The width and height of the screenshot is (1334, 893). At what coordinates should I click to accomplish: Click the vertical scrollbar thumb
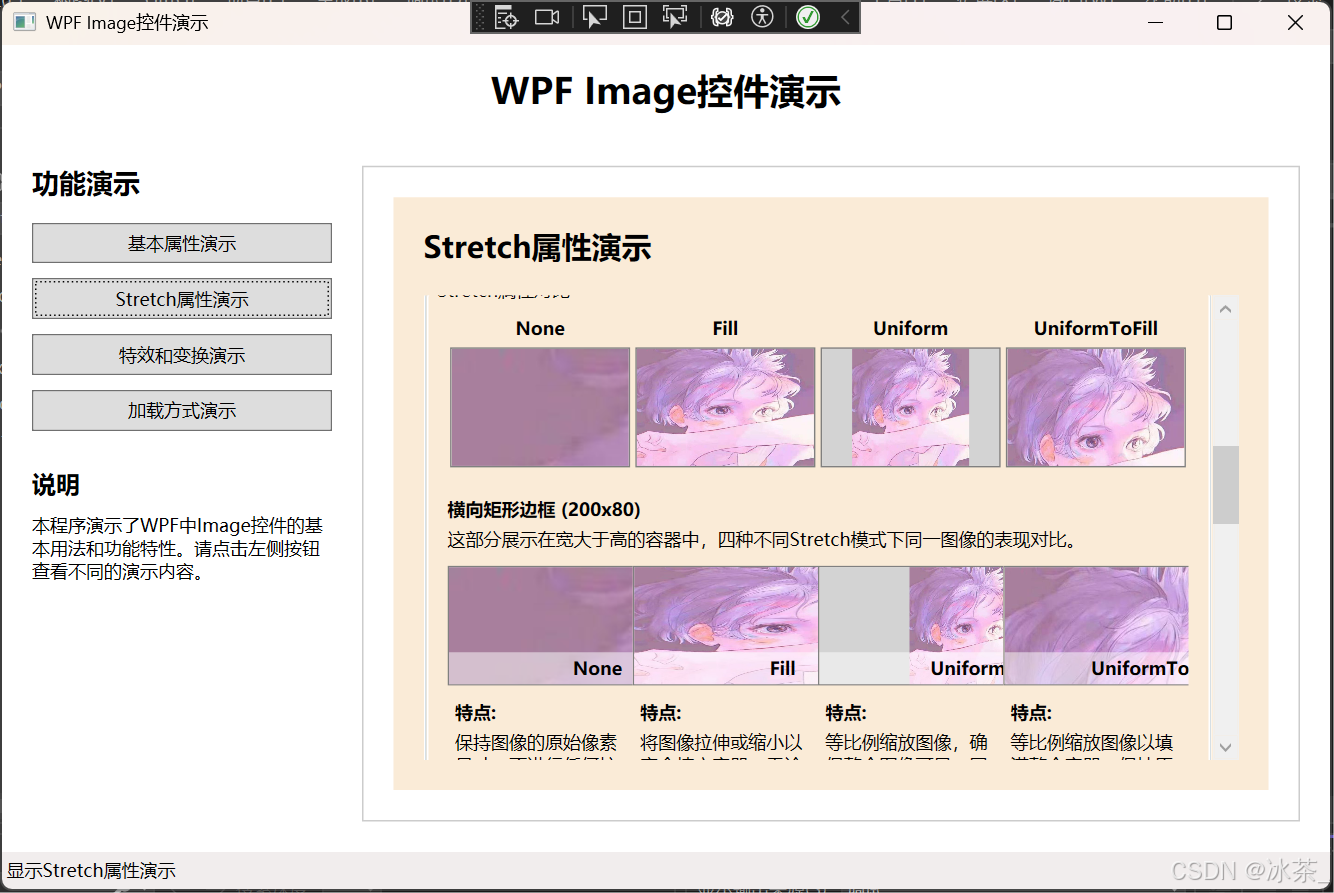coord(1225,485)
